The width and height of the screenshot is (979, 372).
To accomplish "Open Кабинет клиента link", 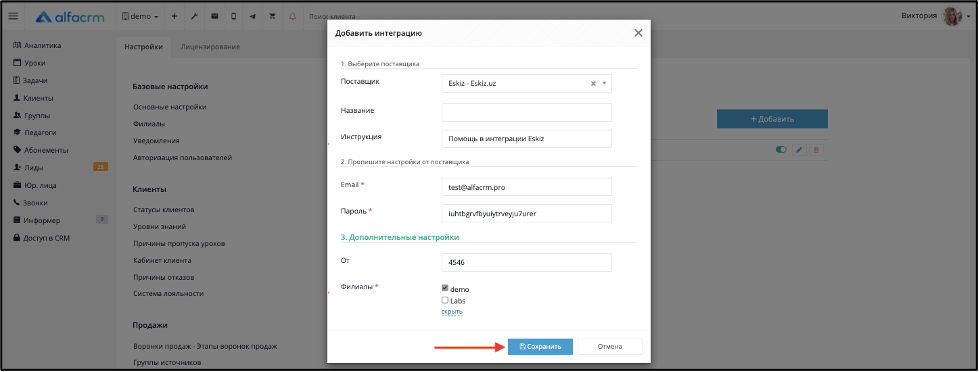I will 162,260.
